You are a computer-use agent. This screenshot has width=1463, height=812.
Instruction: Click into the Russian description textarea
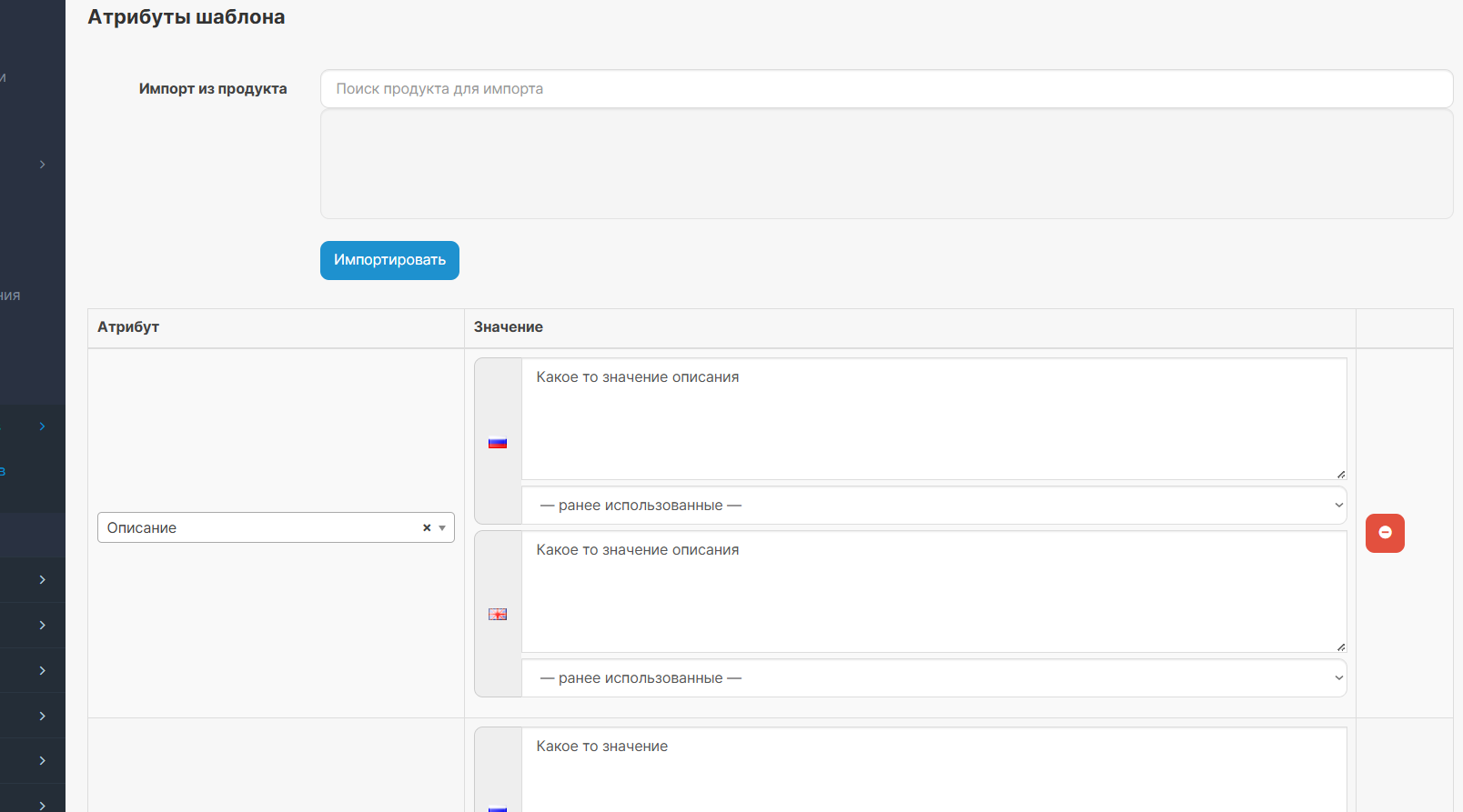coord(933,419)
